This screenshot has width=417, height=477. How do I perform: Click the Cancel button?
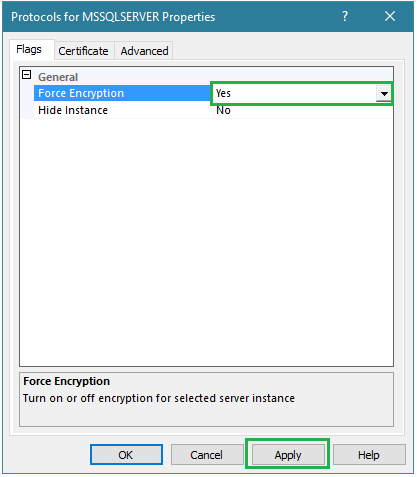click(x=207, y=455)
